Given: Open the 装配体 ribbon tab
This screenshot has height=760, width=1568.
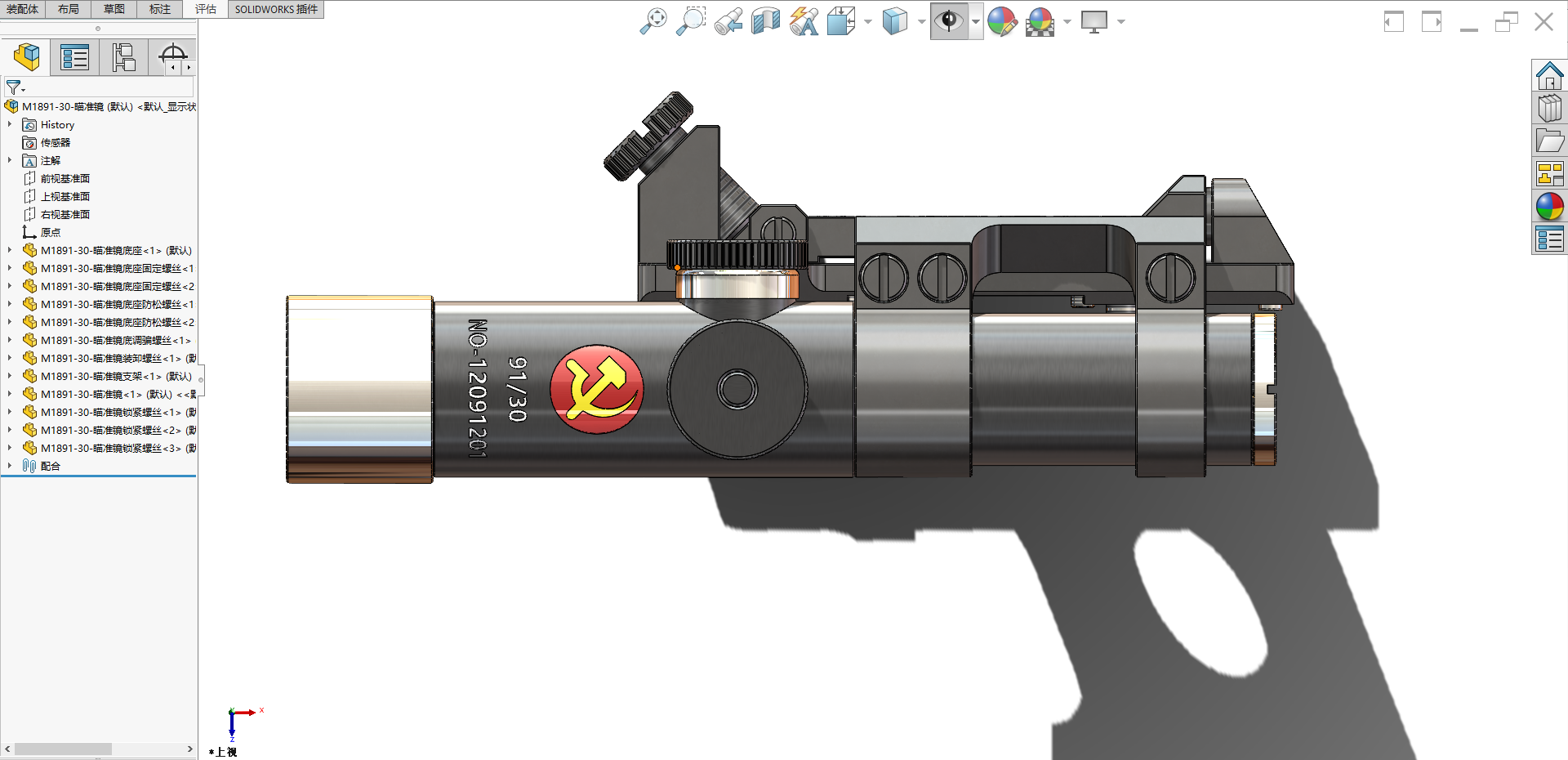Looking at the screenshot, I should 22,9.
